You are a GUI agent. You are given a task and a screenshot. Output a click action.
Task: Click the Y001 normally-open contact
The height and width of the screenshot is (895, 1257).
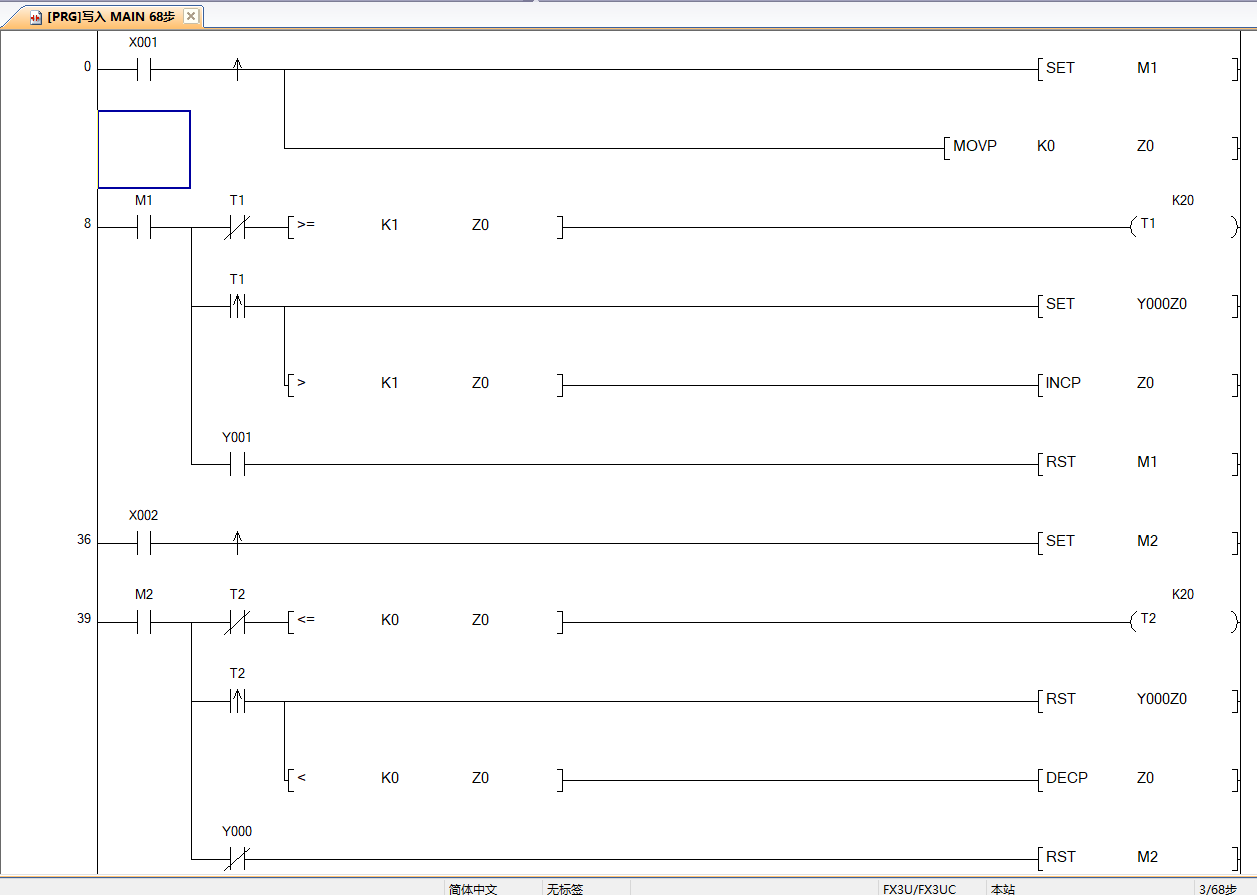click(x=237, y=464)
